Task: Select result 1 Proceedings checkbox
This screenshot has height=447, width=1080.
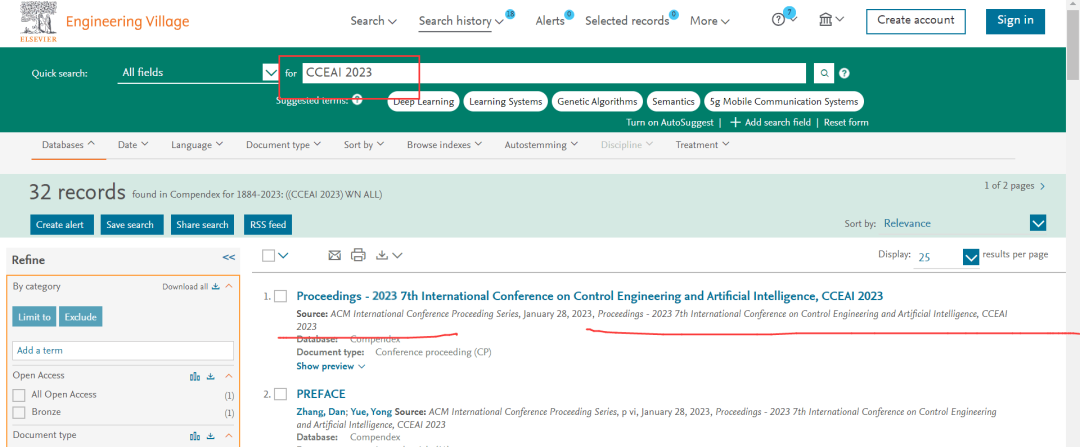Action: 280,296
